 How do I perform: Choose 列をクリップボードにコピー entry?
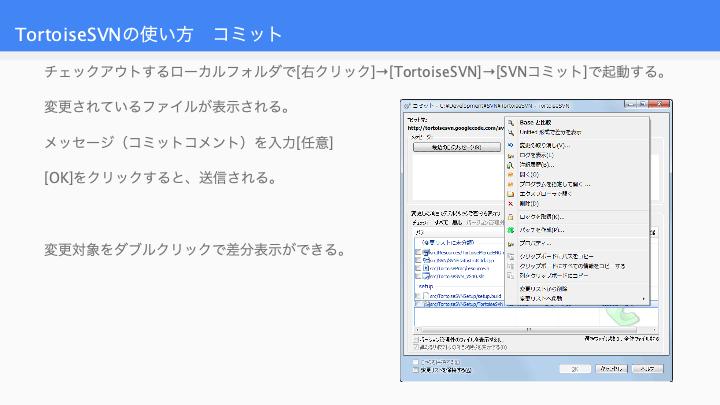[x=554, y=276]
